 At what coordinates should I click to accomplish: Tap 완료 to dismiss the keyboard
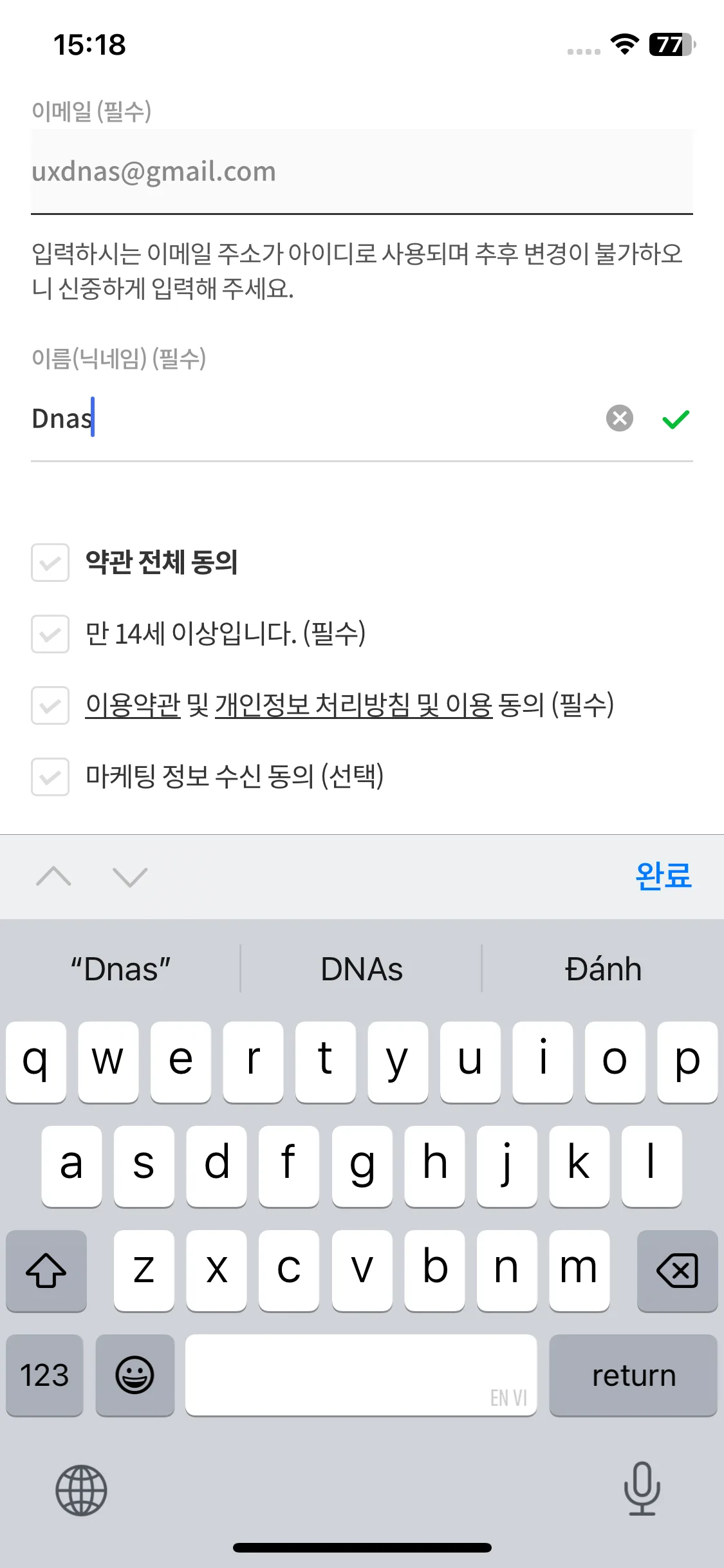664,876
